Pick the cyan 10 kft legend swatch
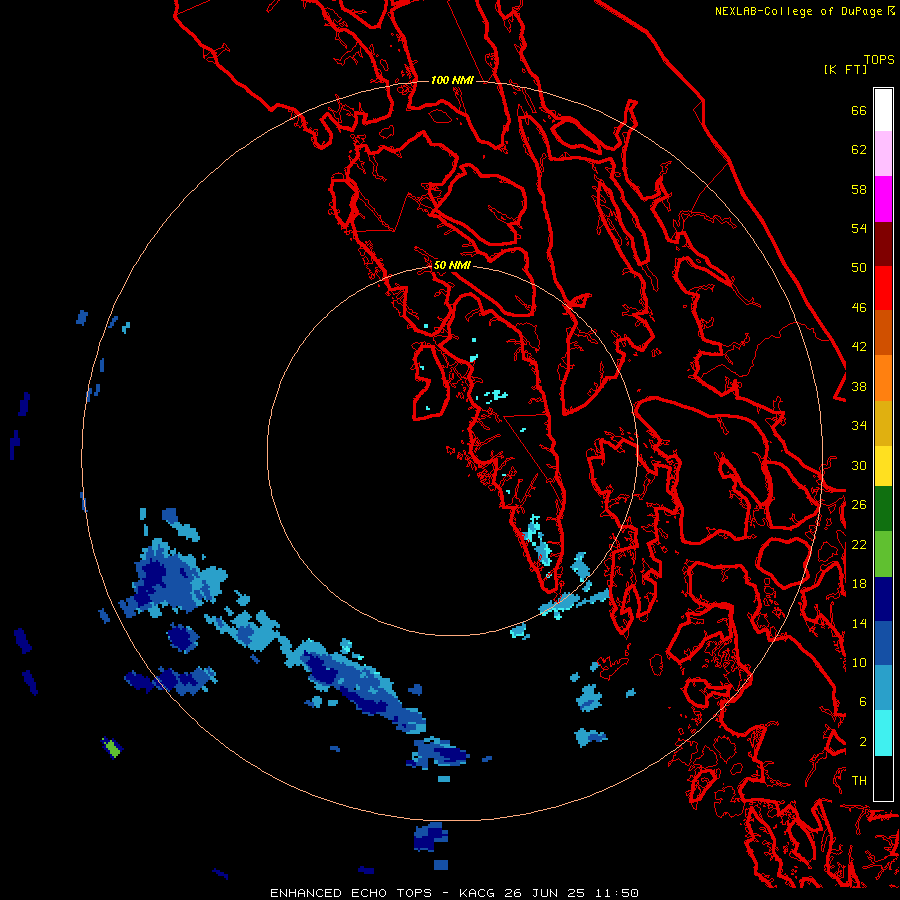 point(883,733)
